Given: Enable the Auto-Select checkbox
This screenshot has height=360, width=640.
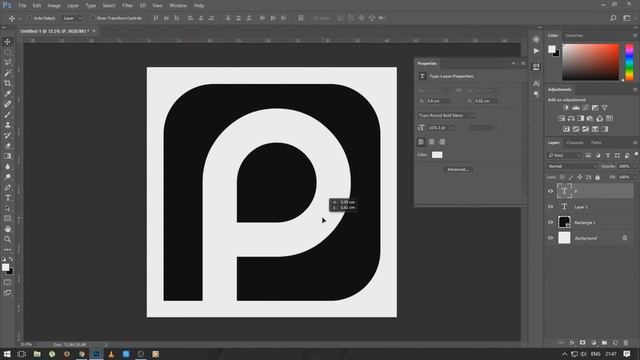Looking at the screenshot, I should coord(30,18).
